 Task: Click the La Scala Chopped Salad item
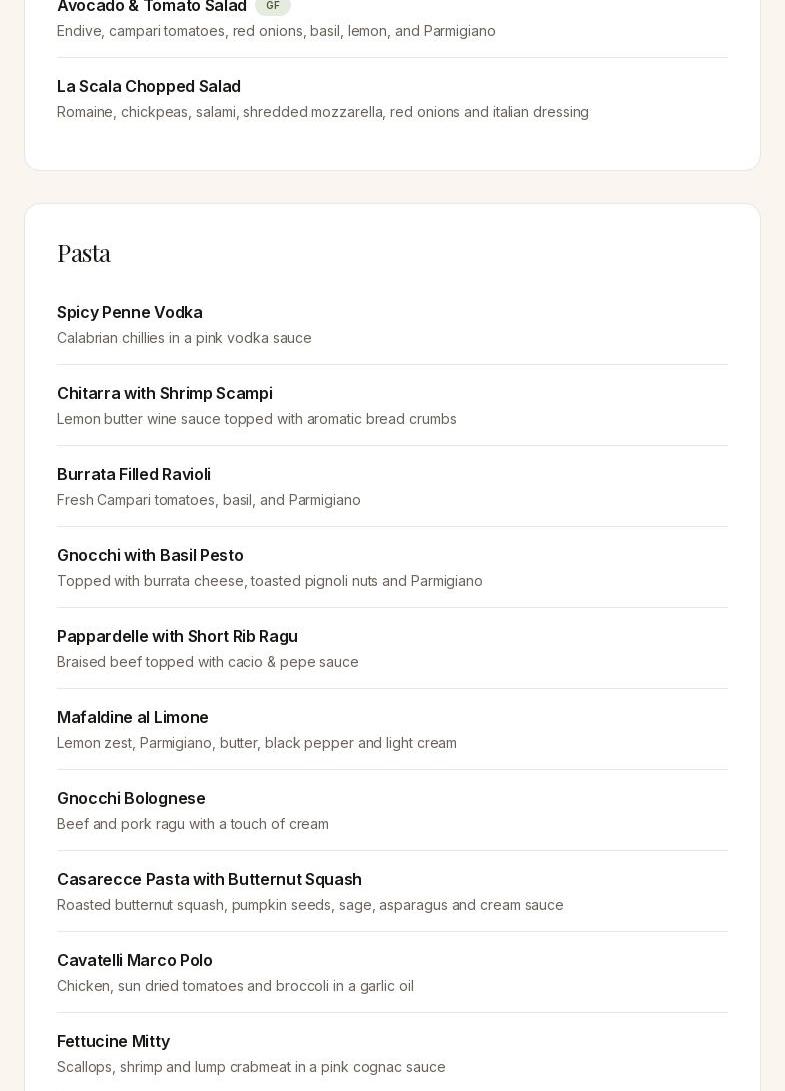click(149, 87)
